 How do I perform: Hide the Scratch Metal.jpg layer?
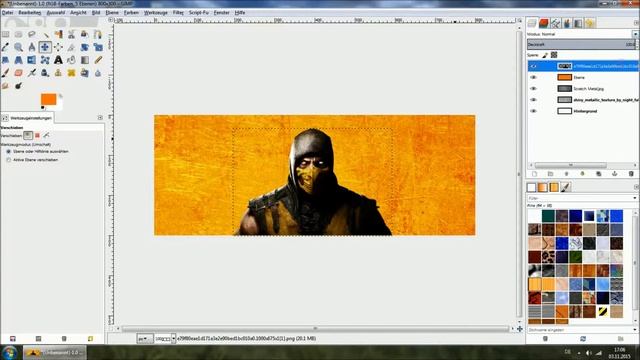click(x=533, y=89)
